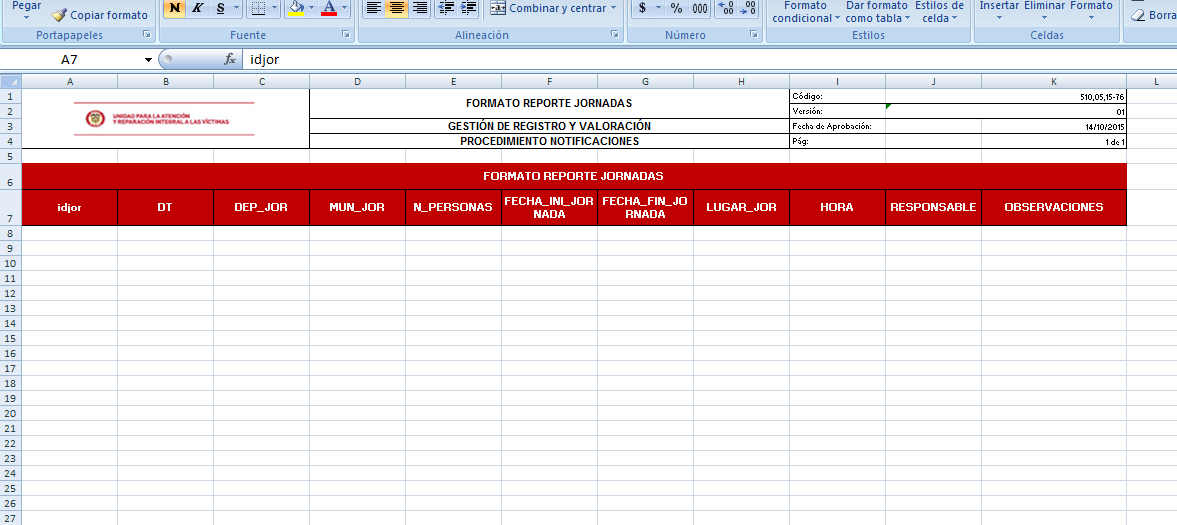Select cell with Código label
This screenshot has width=1177, height=525.
(x=838, y=96)
